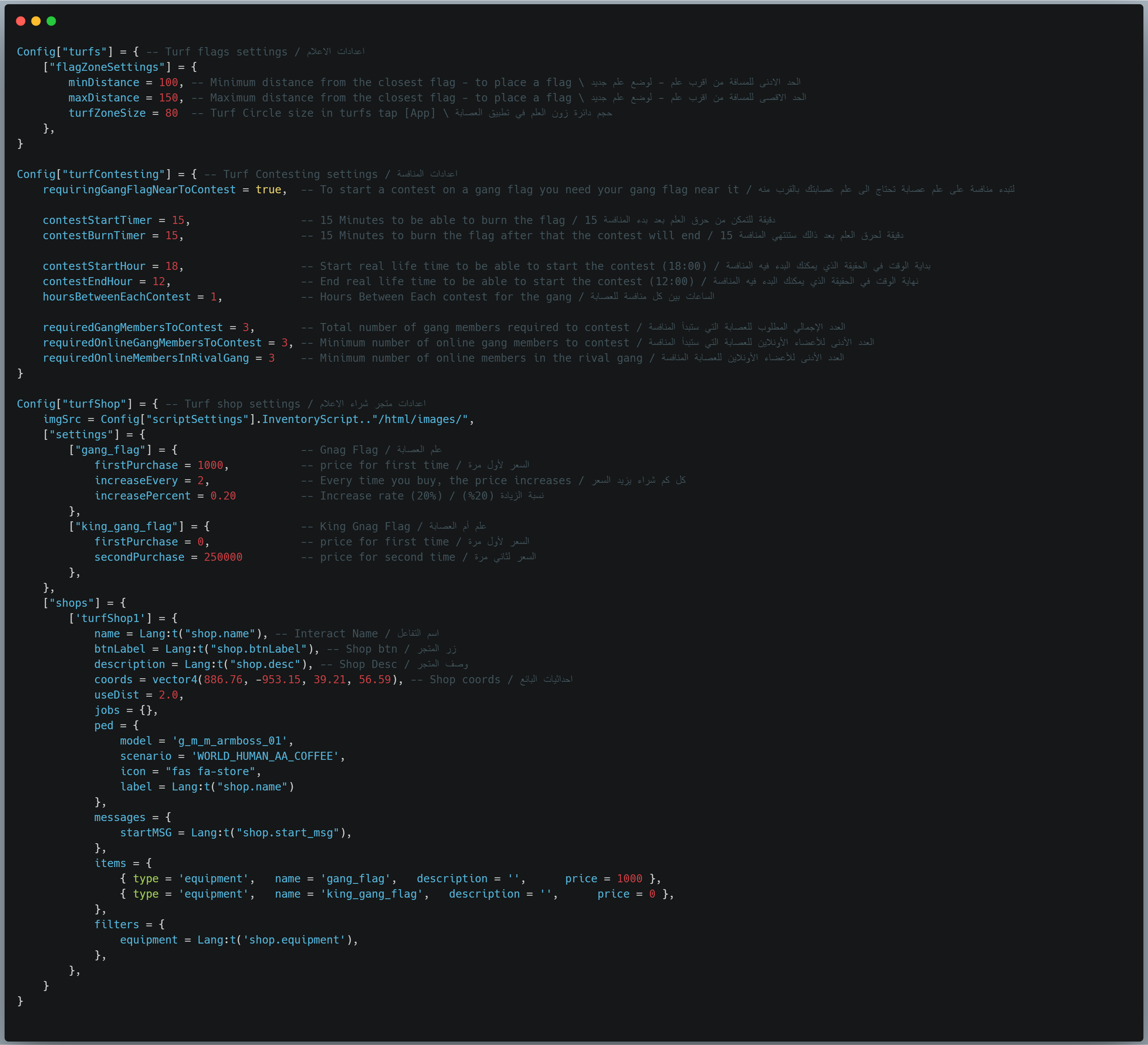Click the requiredOnlineMembersInRivalGang variable name
This screenshot has width=1148, height=1045.
tap(146, 358)
